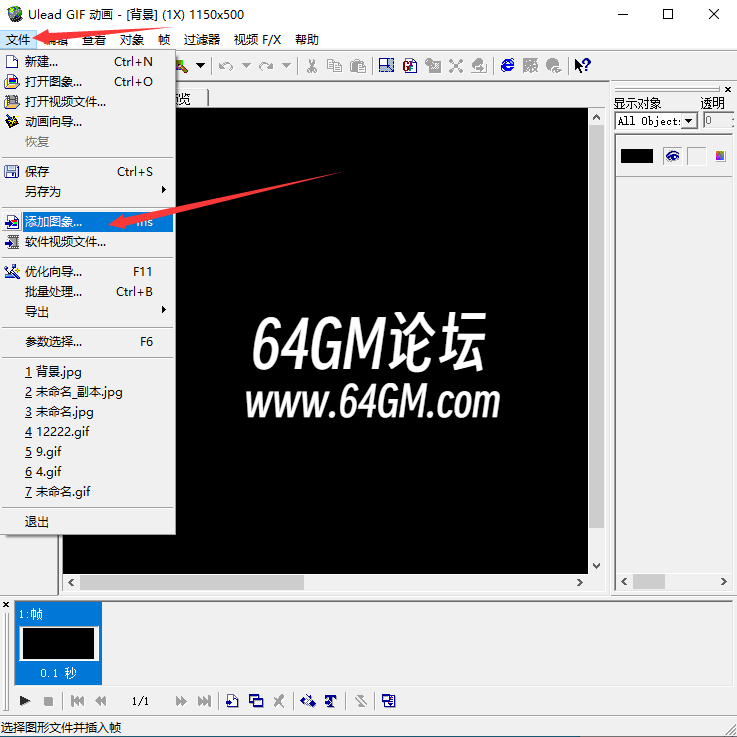Step to previous frame button
Screen dimensions: 737x737
101,701
